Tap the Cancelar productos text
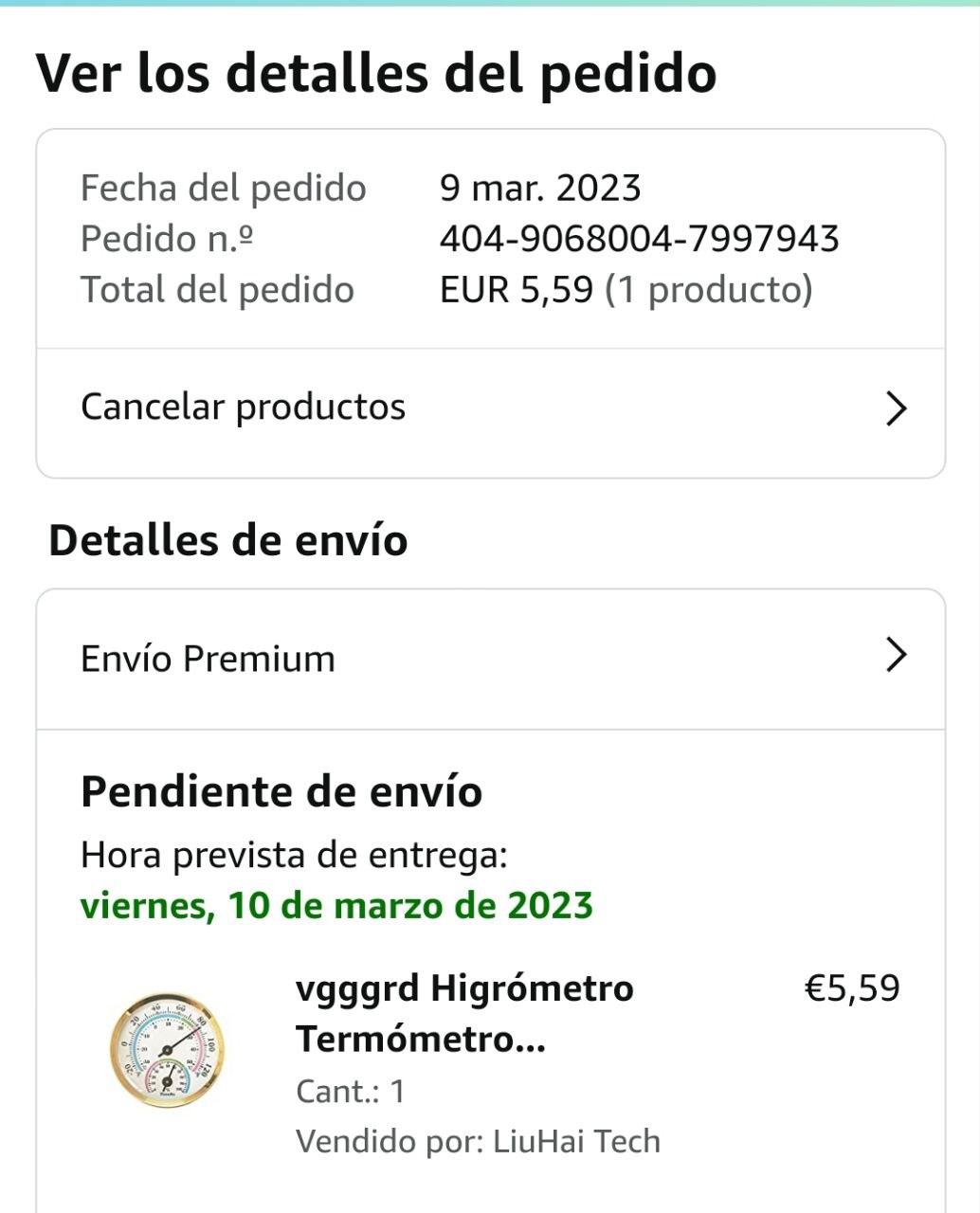 [243, 407]
